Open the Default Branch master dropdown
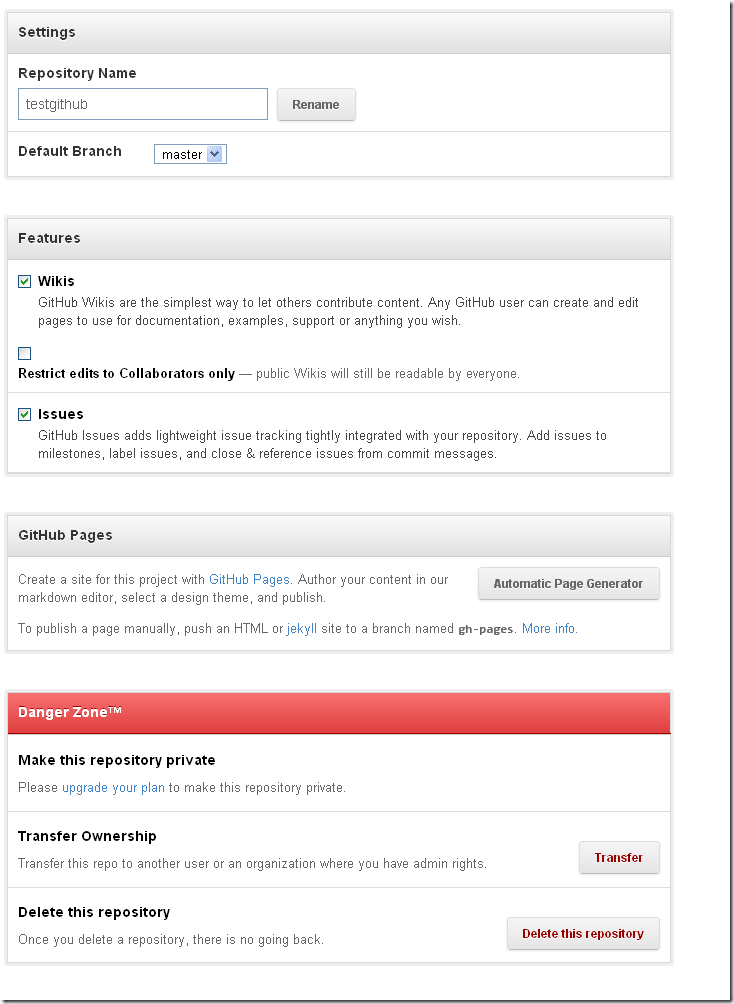The image size is (734, 1004). click(190, 154)
